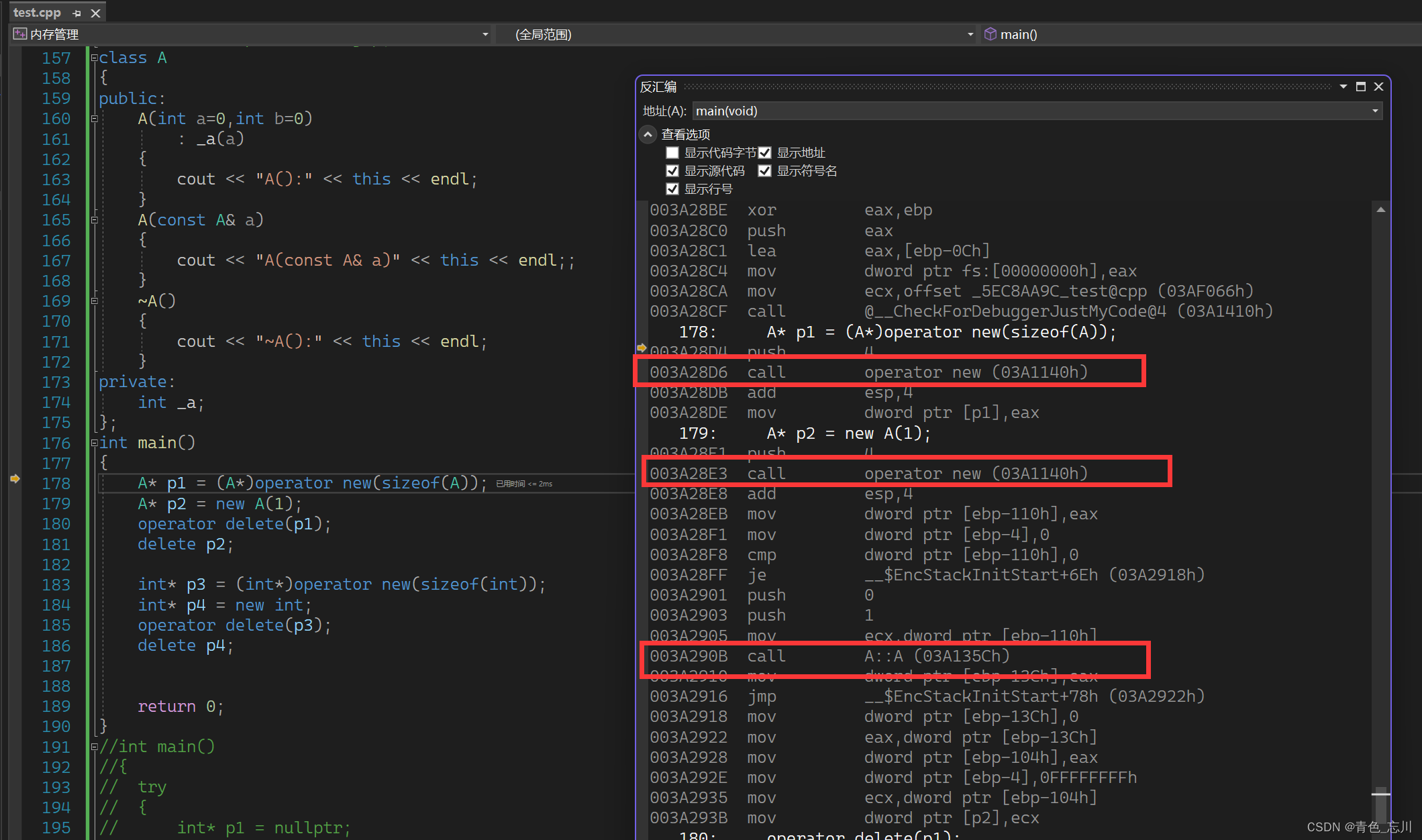Click the yellow instruction pointer arrow in disassembly
This screenshot has width=1422, height=840.
pos(642,348)
